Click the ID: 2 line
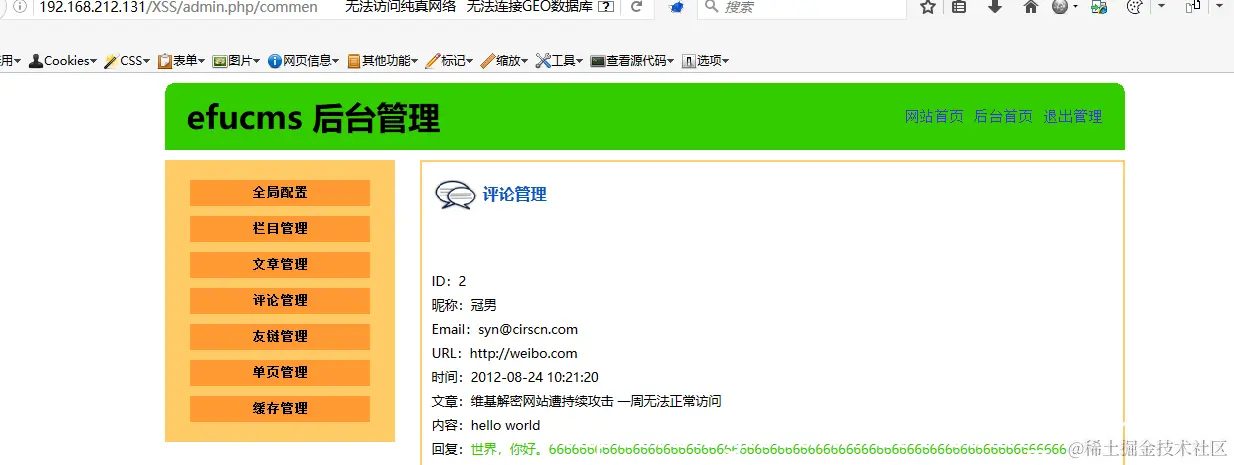Image resolution: width=1234 pixels, height=465 pixels. pos(449,281)
